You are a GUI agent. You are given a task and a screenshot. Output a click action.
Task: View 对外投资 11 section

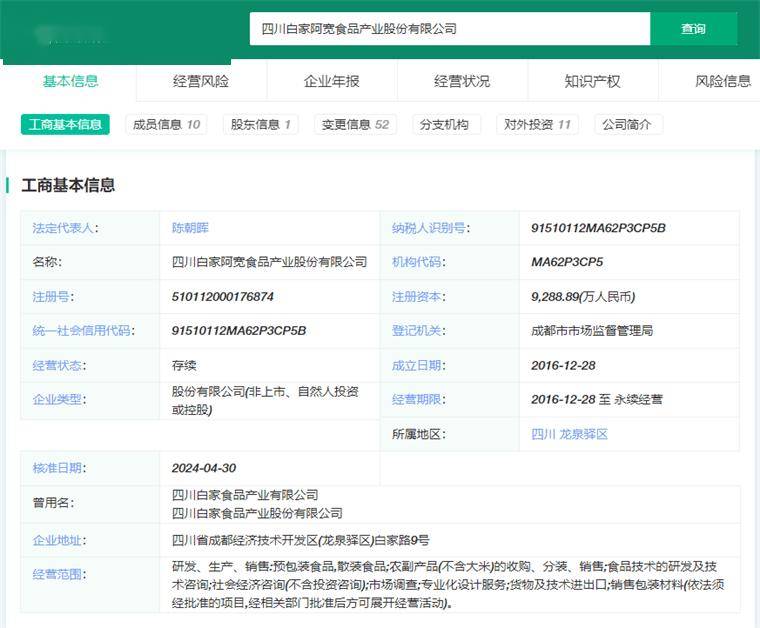(x=537, y=125)
